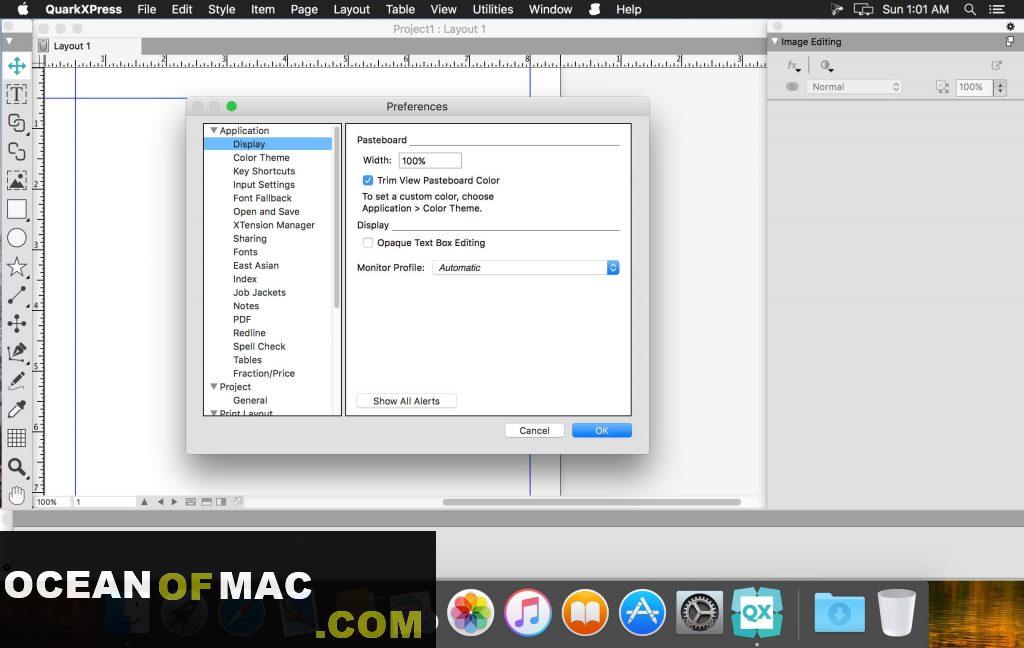1024x648 pixels.
Task: Open the page-up popup arrow in the status bar
Action: (x=144, y=502)
